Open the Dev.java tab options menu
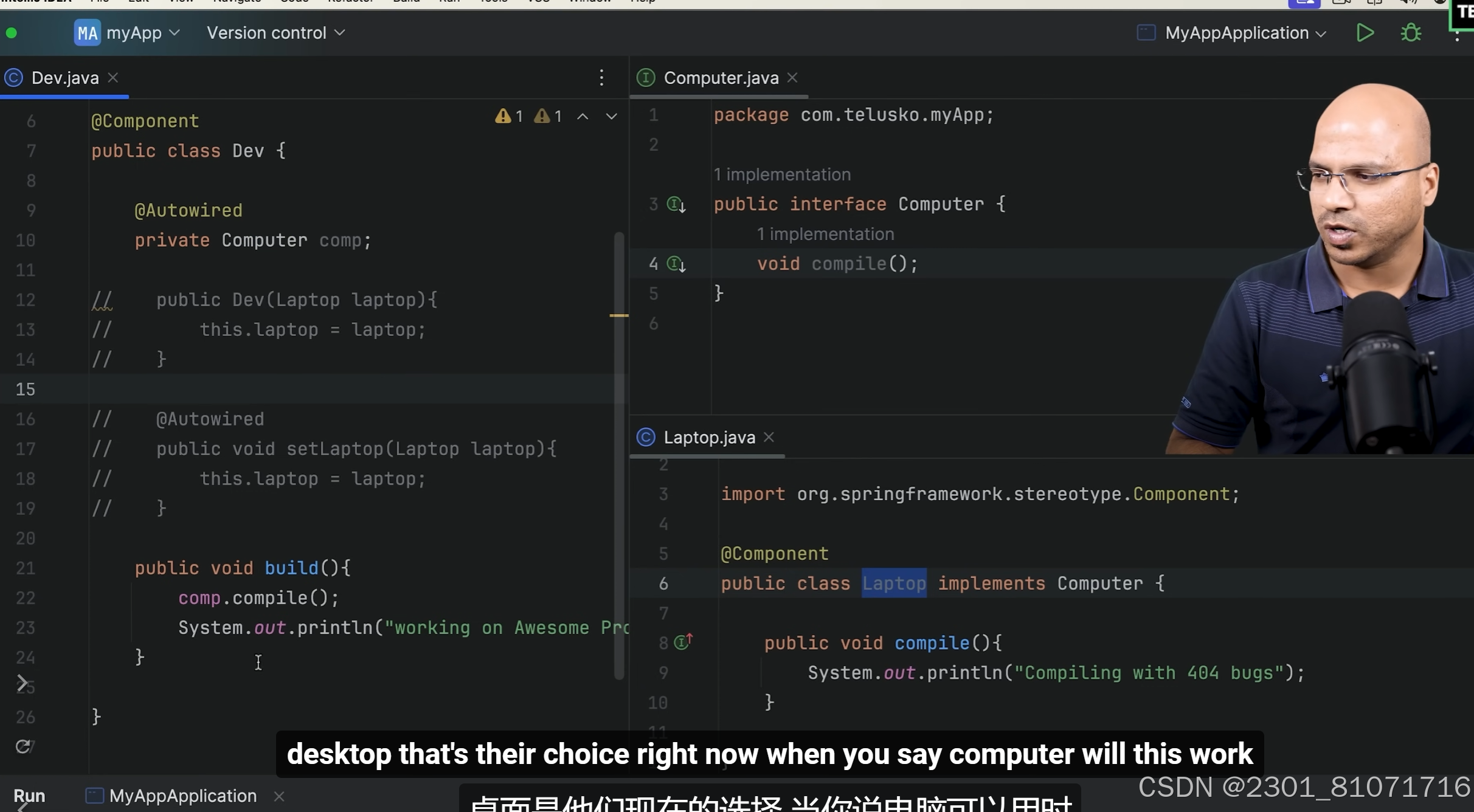This screenshot has height=812, width=1474. click(601, 78)
